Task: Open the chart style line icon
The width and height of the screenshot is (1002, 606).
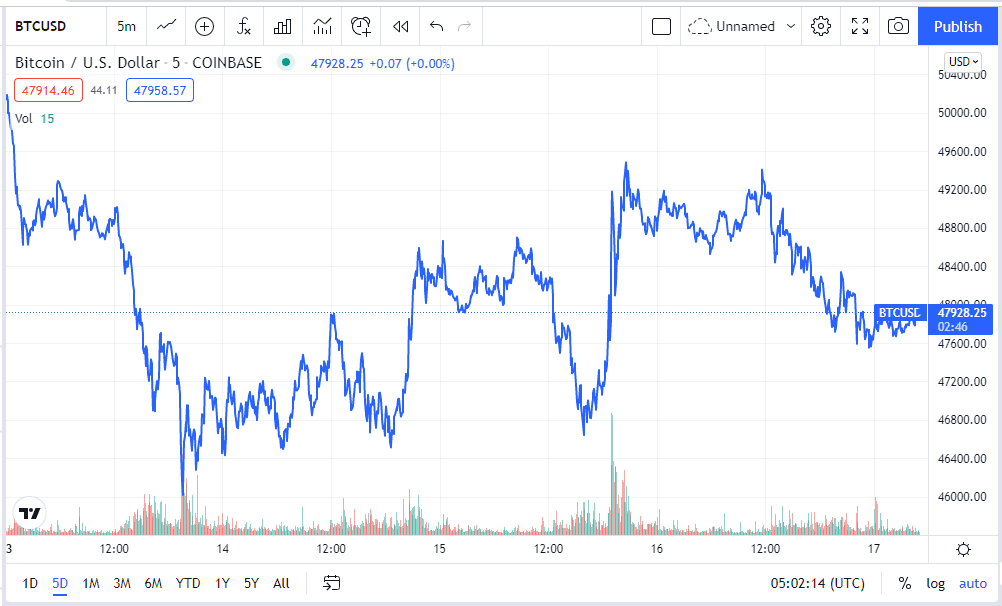Action: (x=168, y=26)
